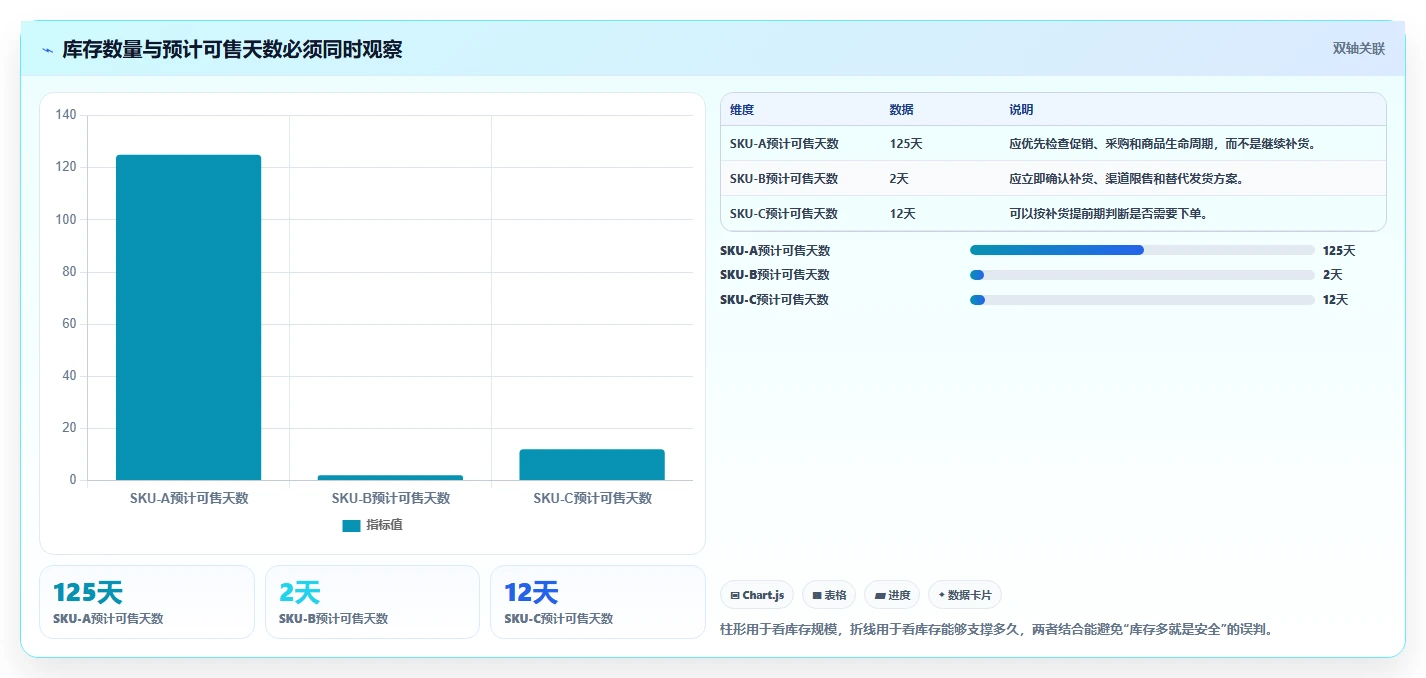Click the 140 y-axis tick label

tap(66, 115)
